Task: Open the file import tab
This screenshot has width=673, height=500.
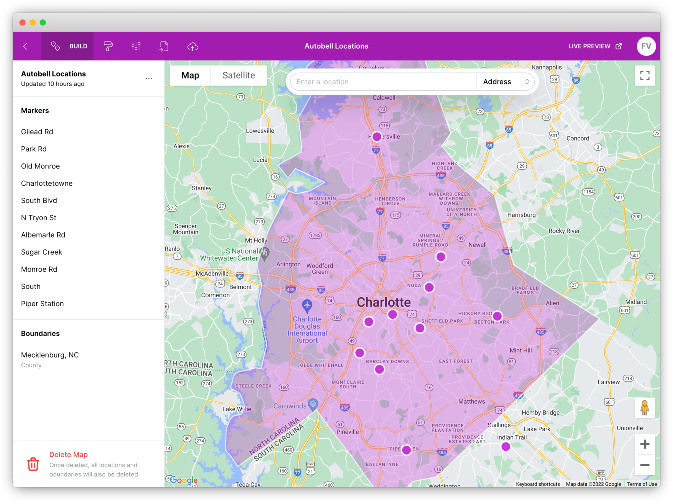Action: tap(164, 46)
